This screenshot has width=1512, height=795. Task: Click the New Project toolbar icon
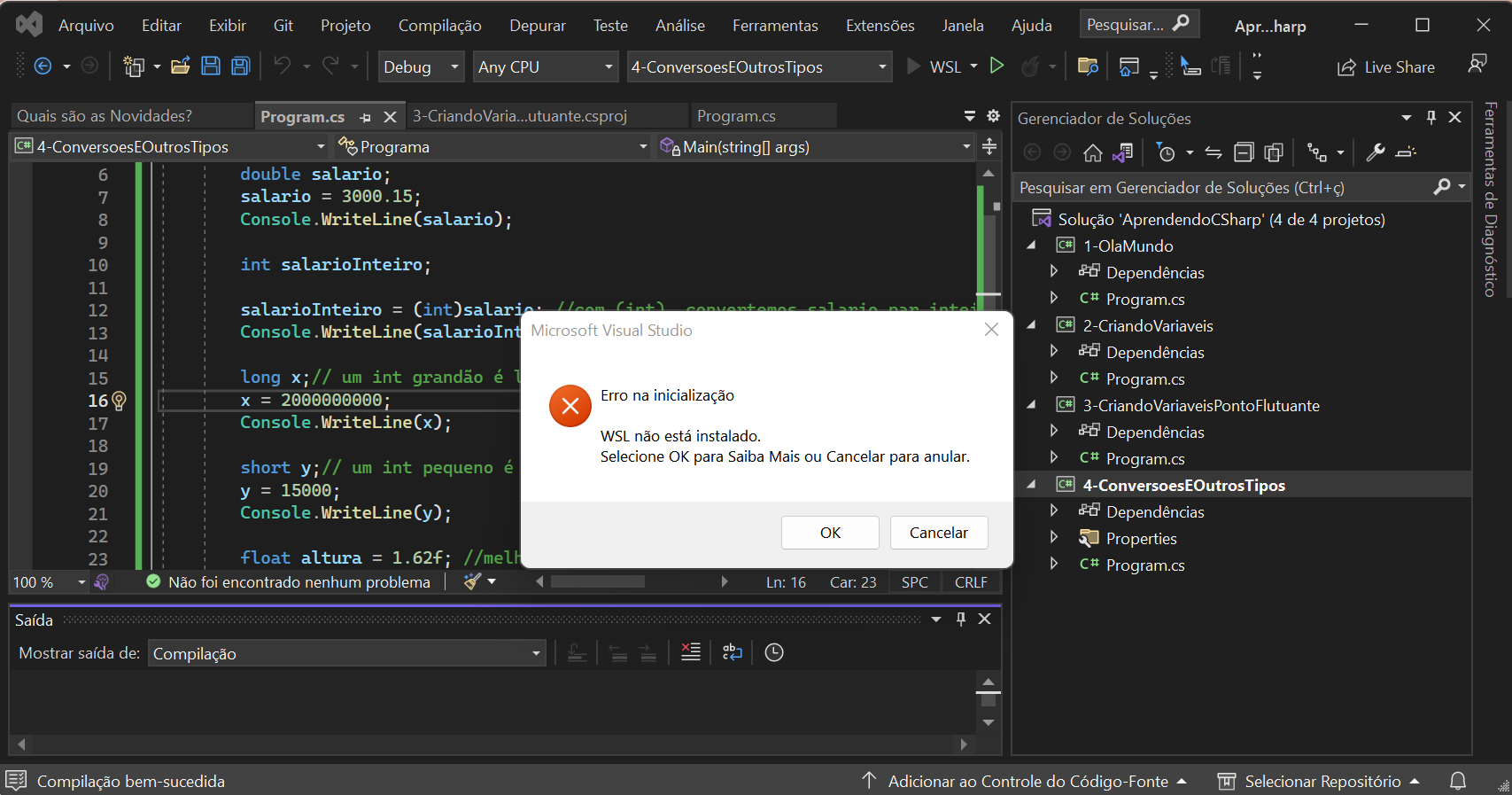click(134, 66)
